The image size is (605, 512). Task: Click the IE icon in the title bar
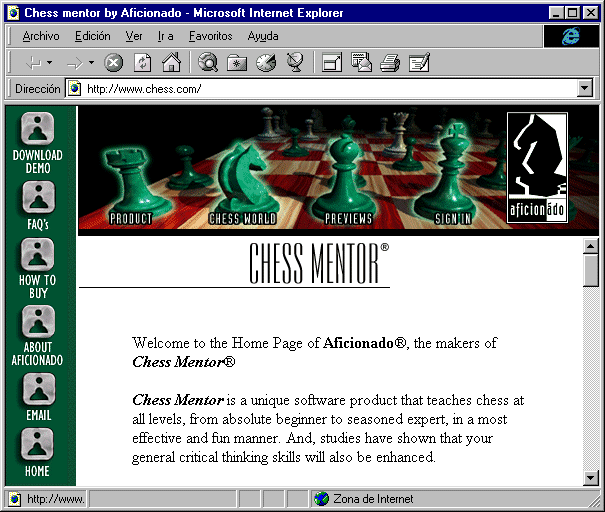click(x=14, y=13)
